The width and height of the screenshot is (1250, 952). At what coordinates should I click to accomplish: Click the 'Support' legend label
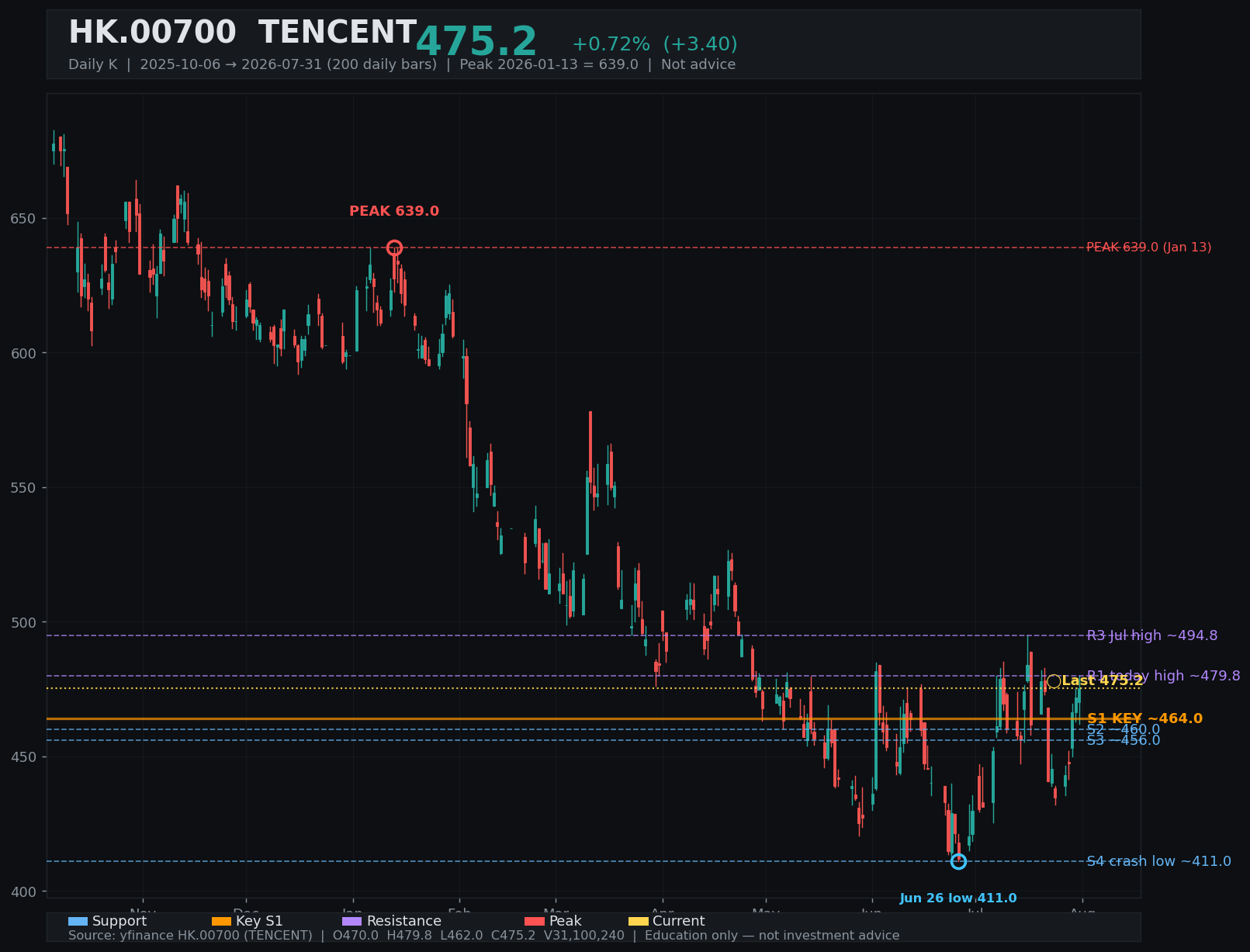pos(119,921)
